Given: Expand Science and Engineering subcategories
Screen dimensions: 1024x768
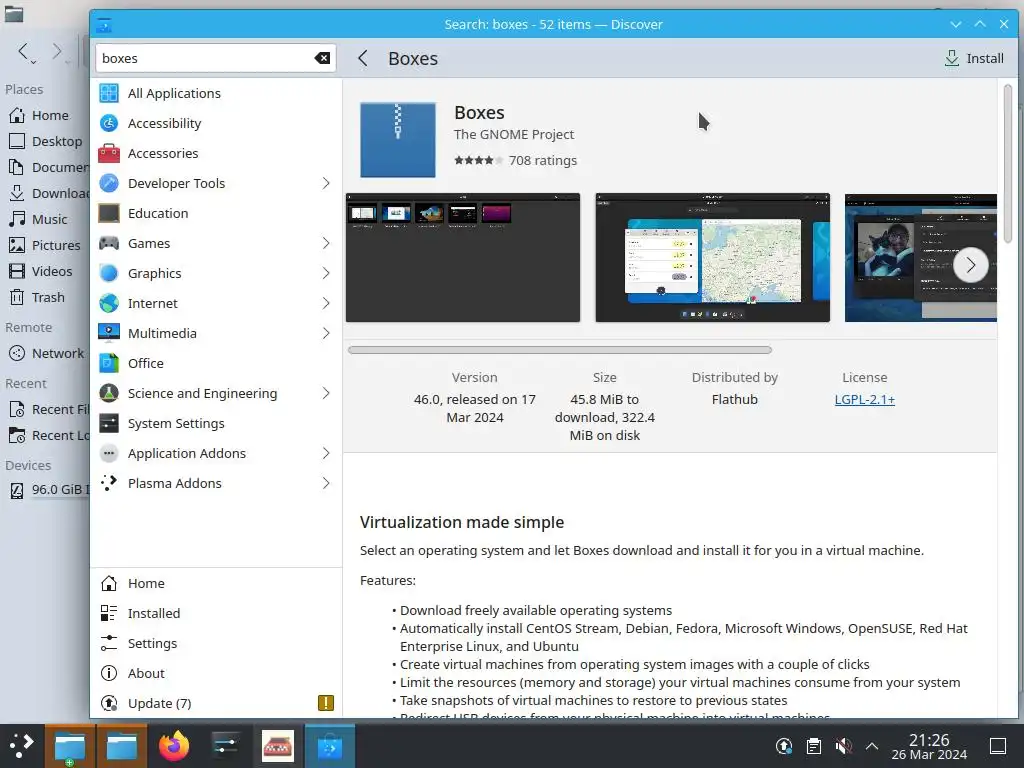Looking at the screenshot, I should point(325,393).
